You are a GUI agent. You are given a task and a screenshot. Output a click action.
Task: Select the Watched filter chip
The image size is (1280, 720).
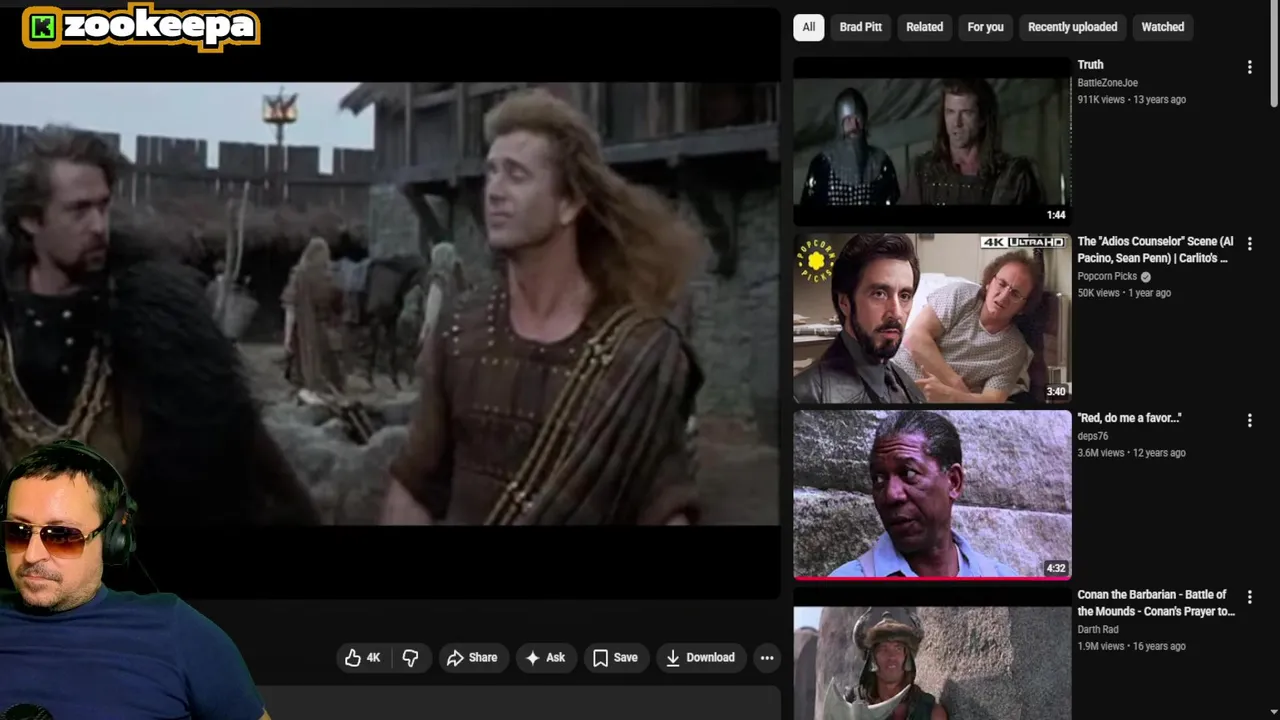(x=1162, y=27)
